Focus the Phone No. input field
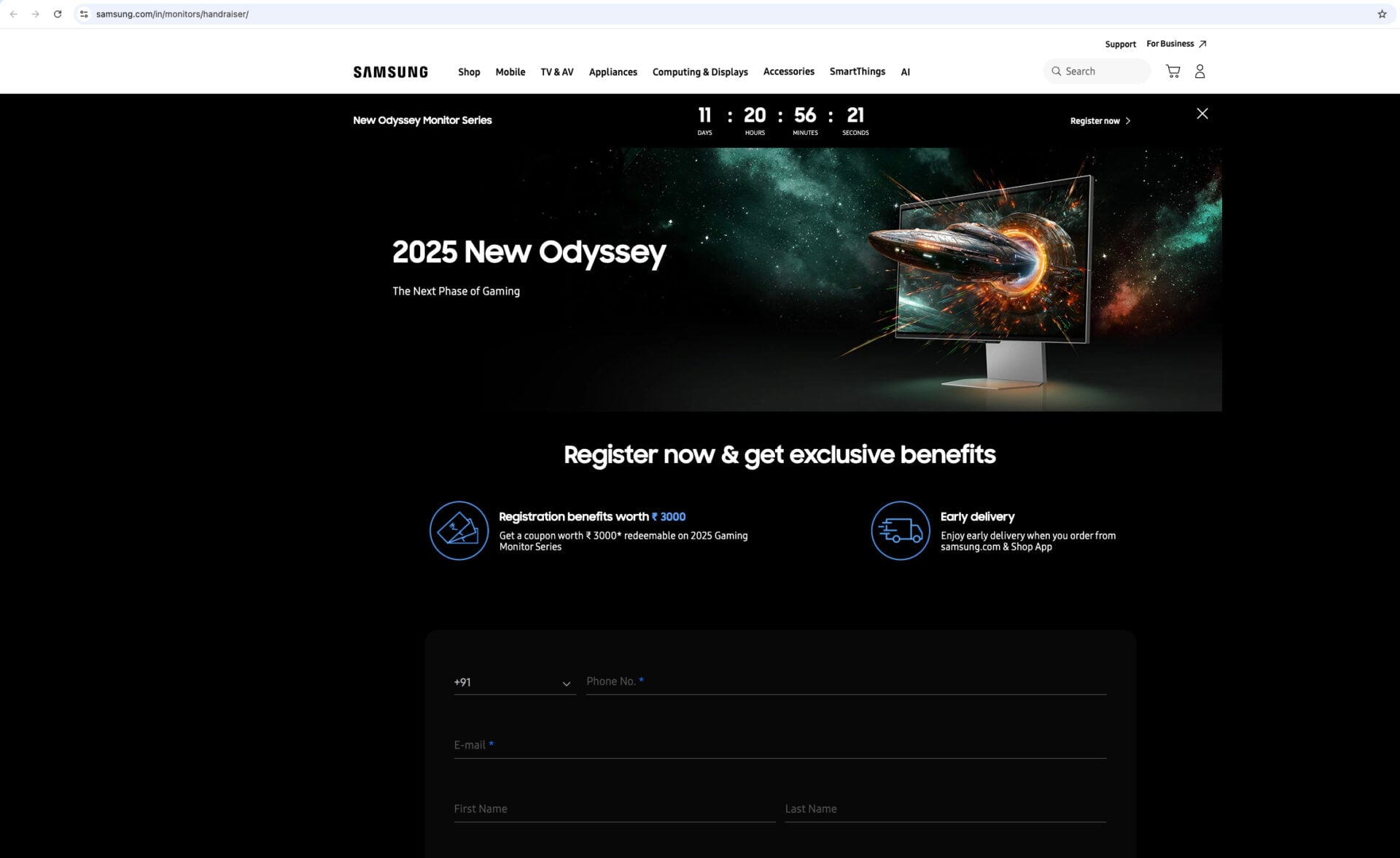This screenshot has width=1400, height=858. pos(846,682)
